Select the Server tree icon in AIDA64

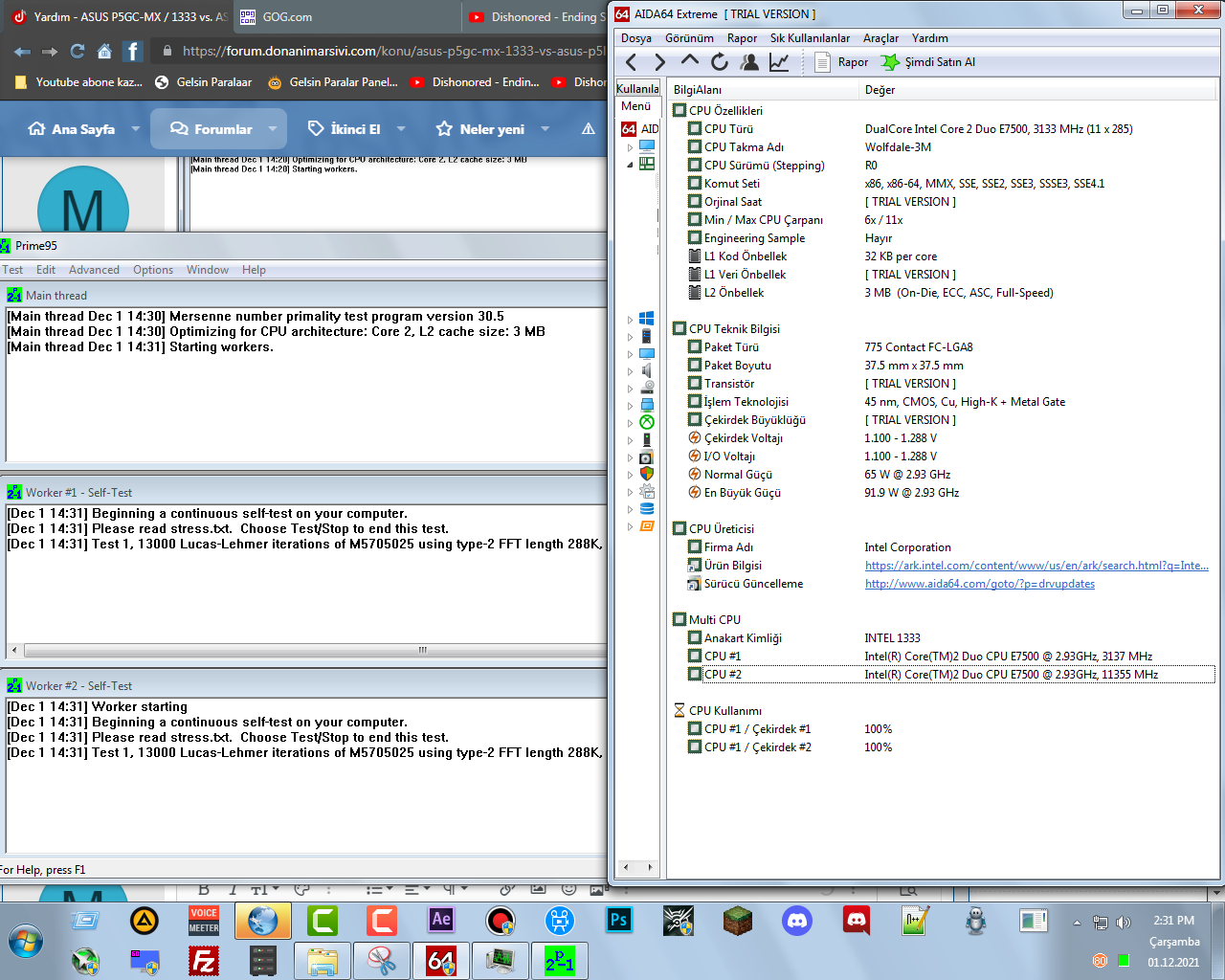coord(647,336)
